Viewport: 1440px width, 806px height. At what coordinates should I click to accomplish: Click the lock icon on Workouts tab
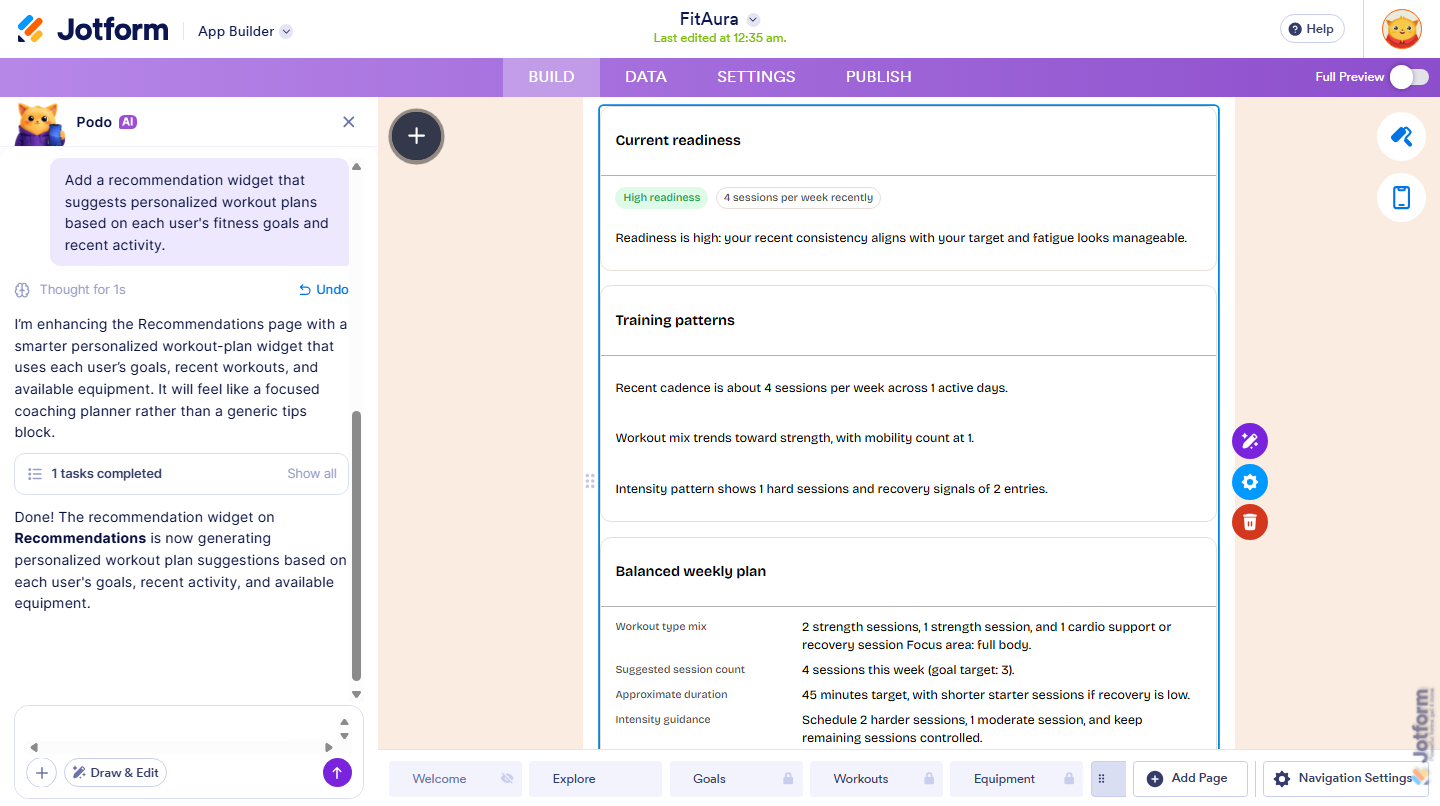pyautogui.click(x=929, y=779)
